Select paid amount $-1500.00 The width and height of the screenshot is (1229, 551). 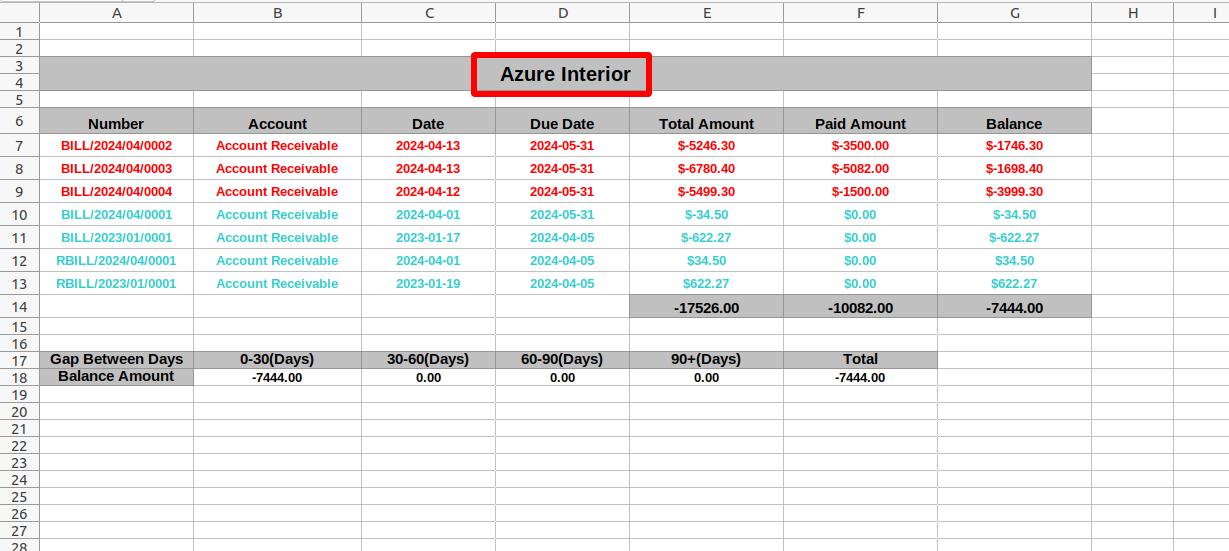pos(860,192)
